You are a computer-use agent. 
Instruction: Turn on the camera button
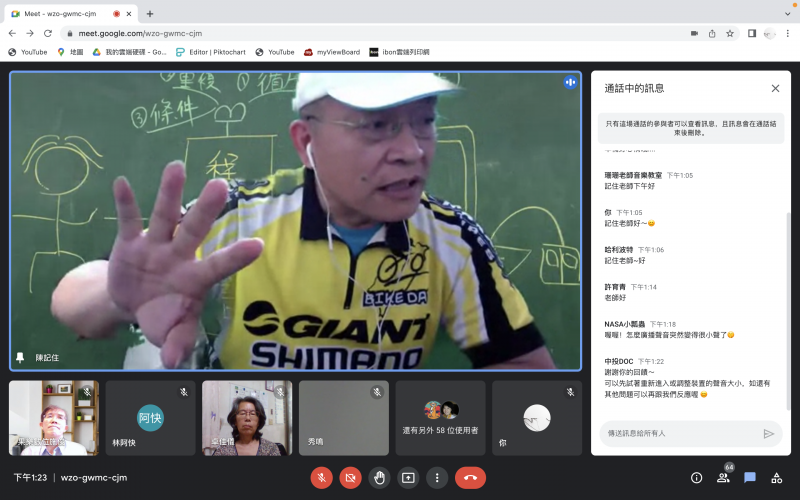pyautogui.click(x=350, y=478)
